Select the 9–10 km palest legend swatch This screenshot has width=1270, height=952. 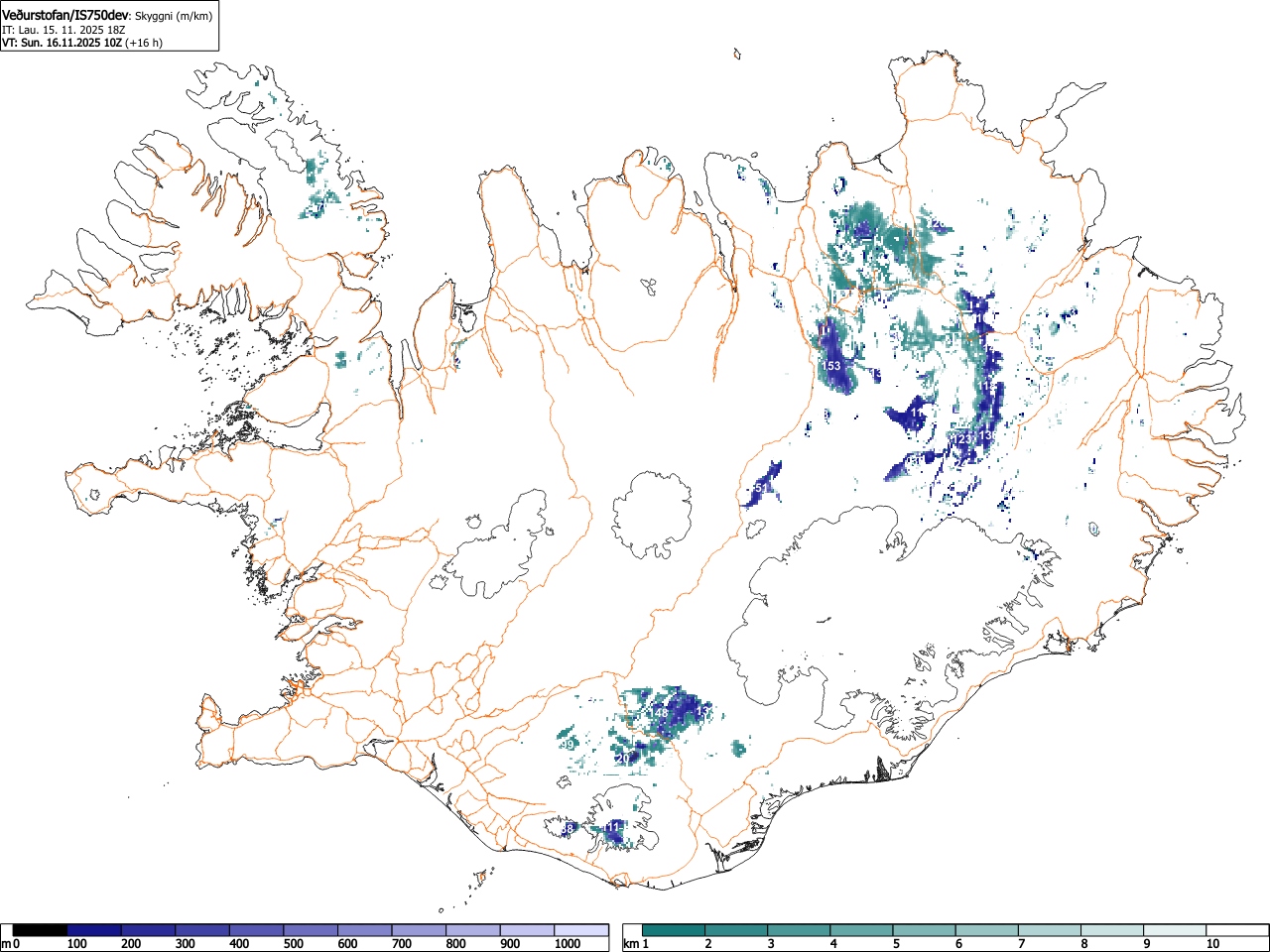tap(1175, 930)
